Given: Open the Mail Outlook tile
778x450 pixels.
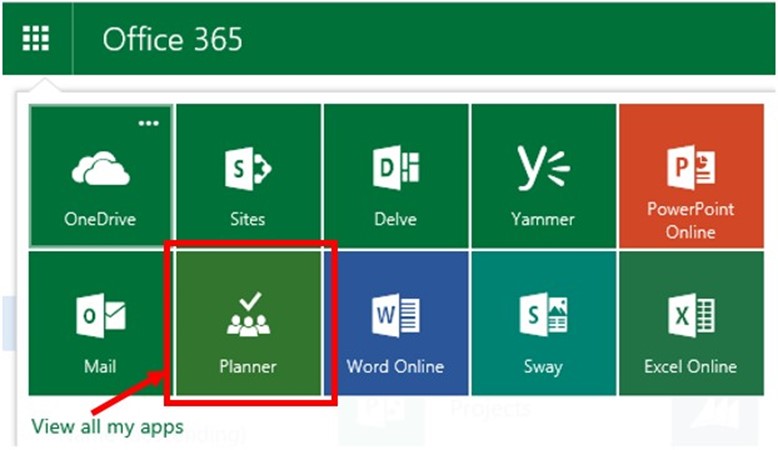Looking at the screenshot, I should [x=101, y=323].
